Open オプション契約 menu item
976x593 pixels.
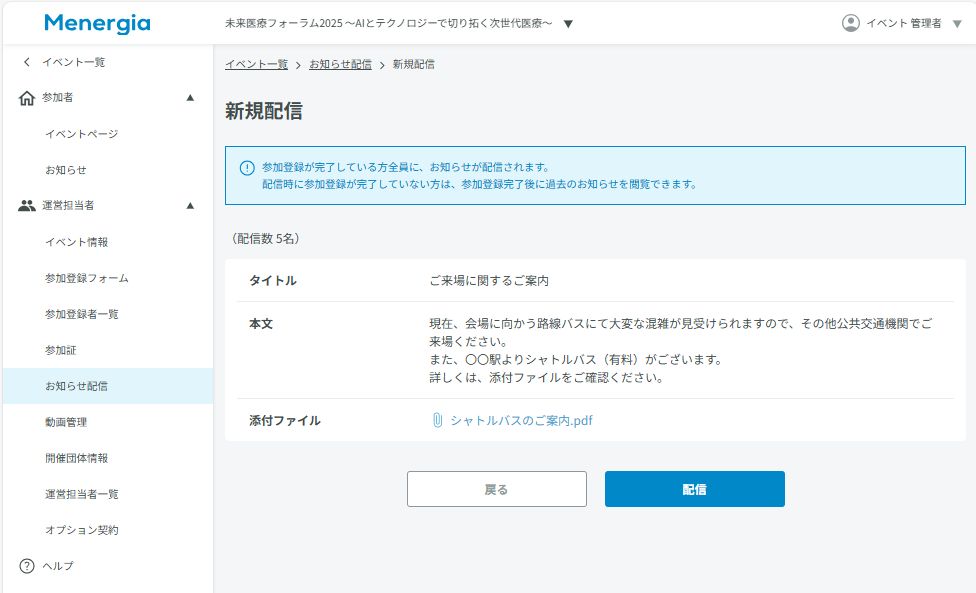coord(82,530)
